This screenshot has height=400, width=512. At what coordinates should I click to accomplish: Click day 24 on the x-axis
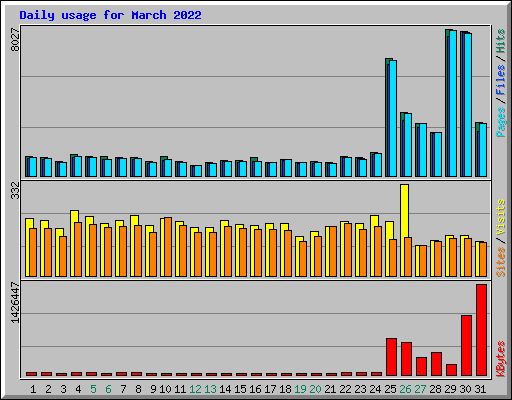[x=375, y=389]
